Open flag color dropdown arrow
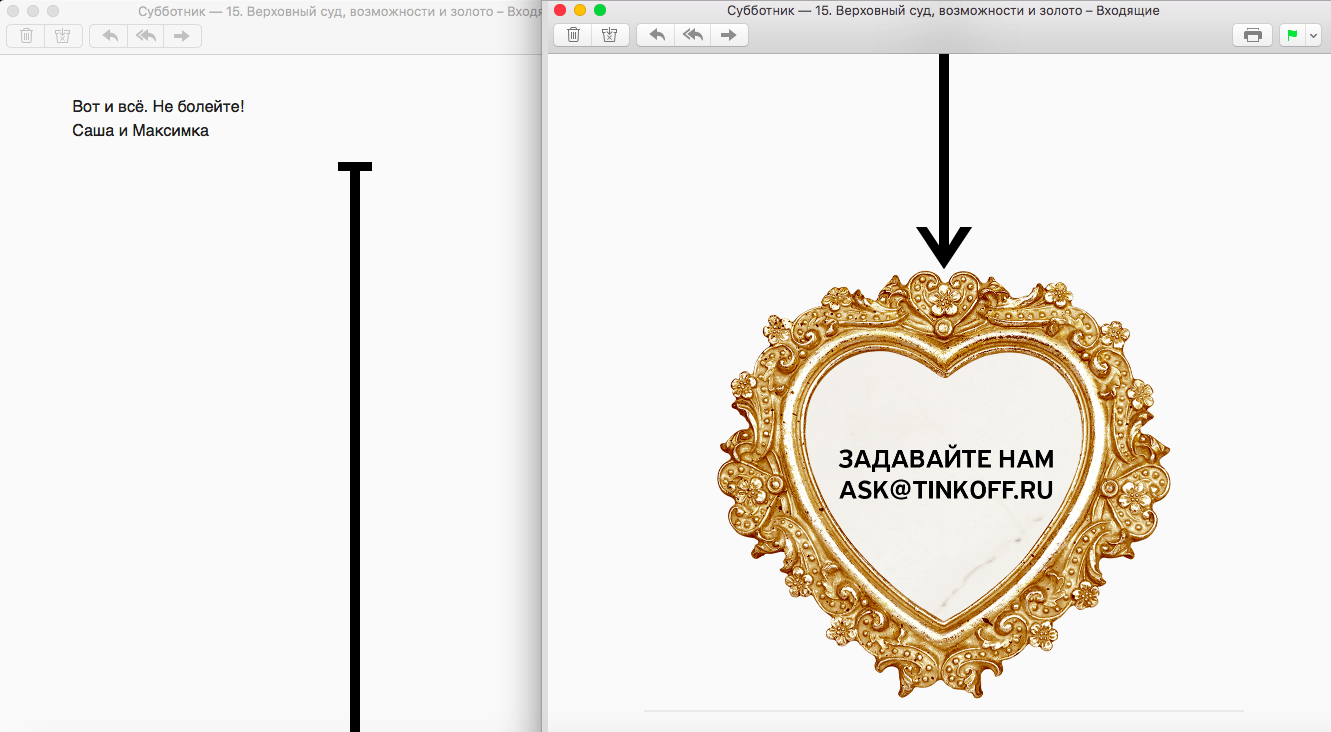 coord(1314,35)
